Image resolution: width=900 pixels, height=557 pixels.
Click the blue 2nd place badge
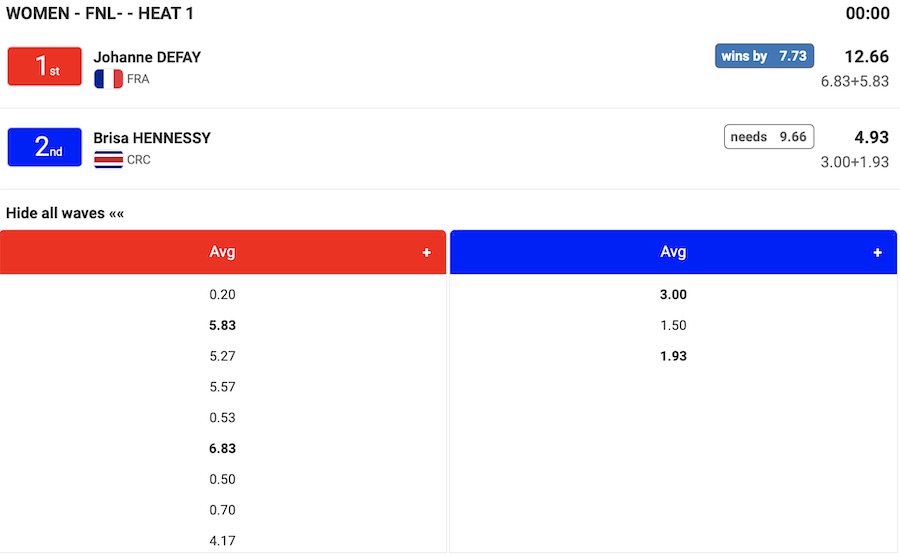(44, 147)
